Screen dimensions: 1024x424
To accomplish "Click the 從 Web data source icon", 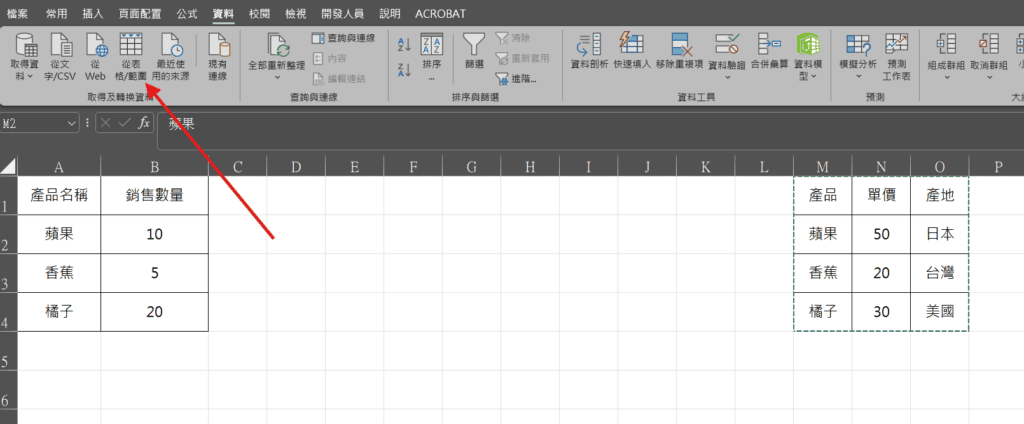I will click(x=96, y=47).
